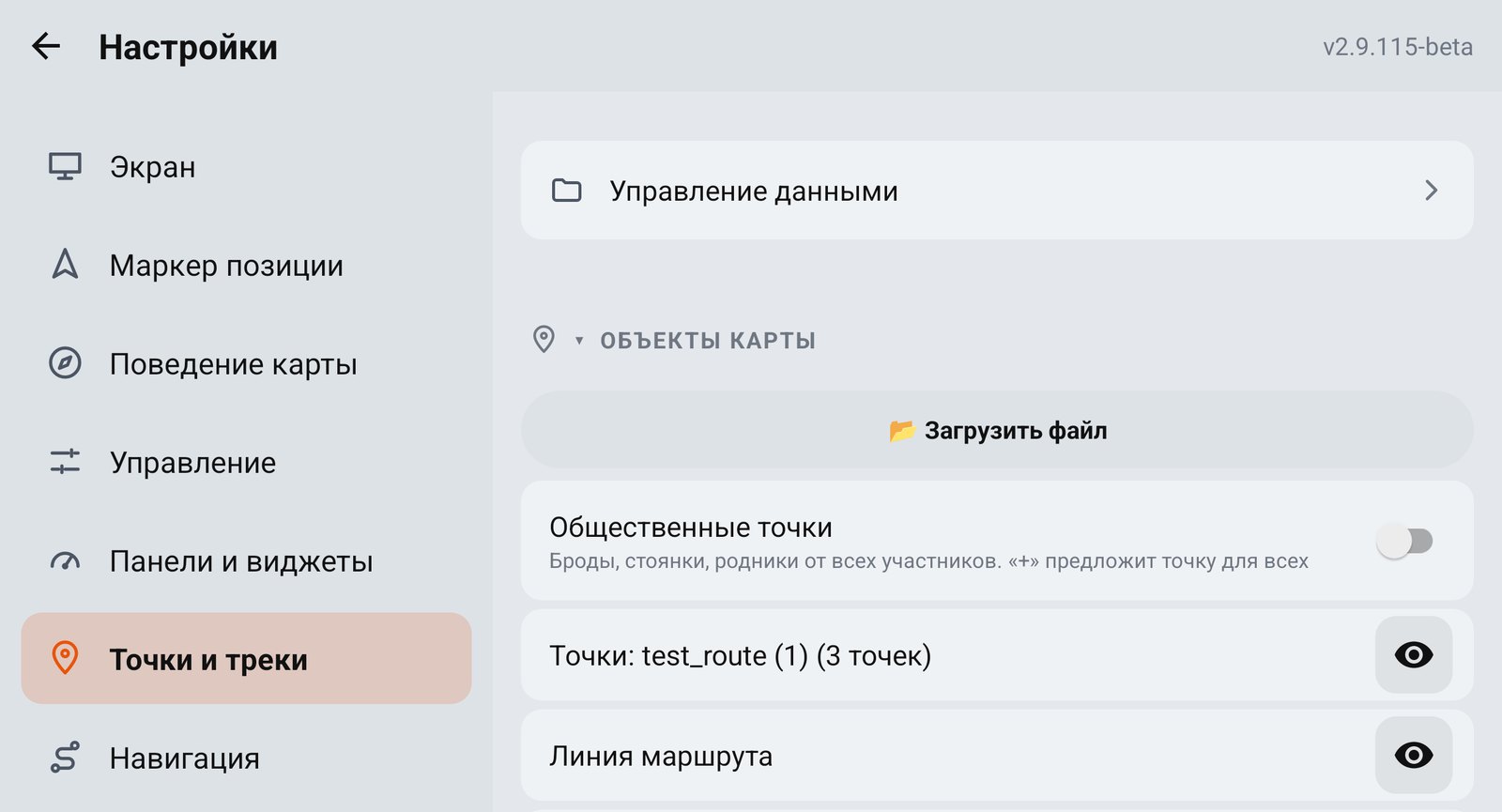This screenshot has width=1502, height=812.
Task: Open the Навигация settings section
Action: [x=246, y=758]
